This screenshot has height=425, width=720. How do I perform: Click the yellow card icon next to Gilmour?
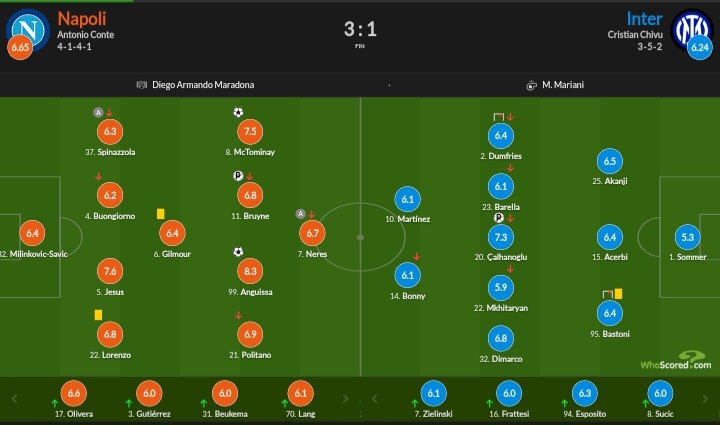pyautogui.click(x=160, y=213)
